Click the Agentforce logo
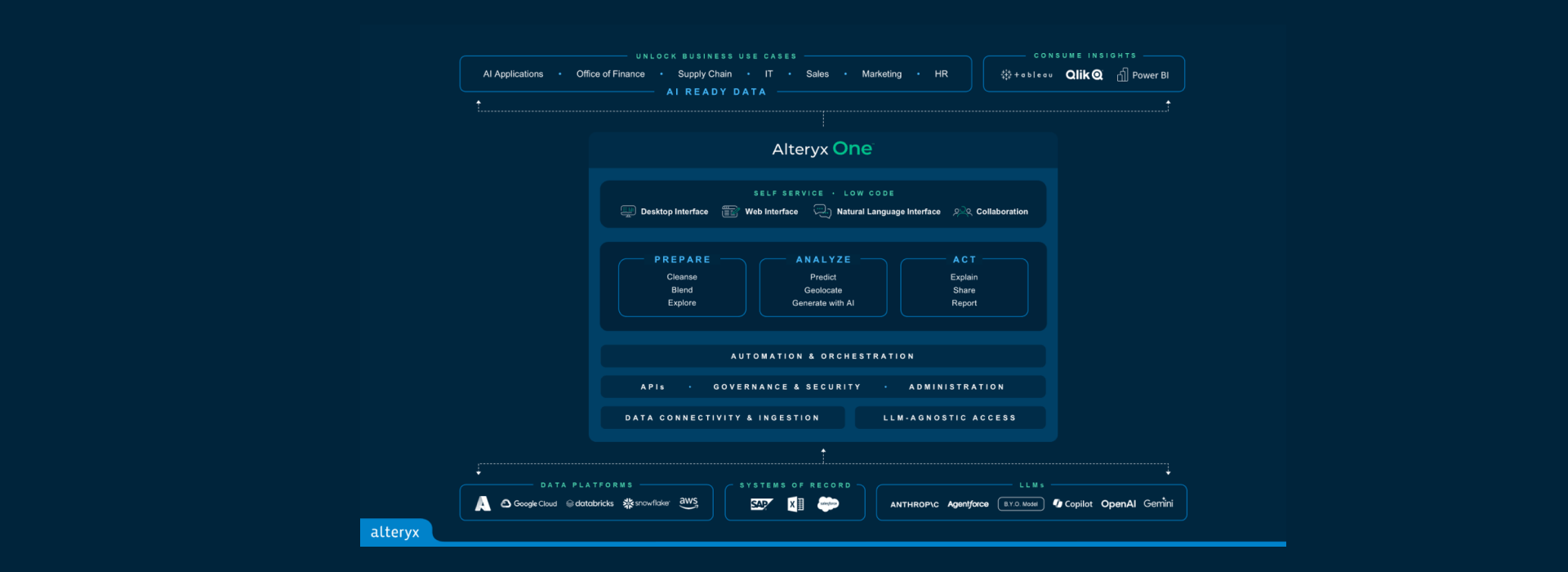1568x572 pixels. pos(968,504)
